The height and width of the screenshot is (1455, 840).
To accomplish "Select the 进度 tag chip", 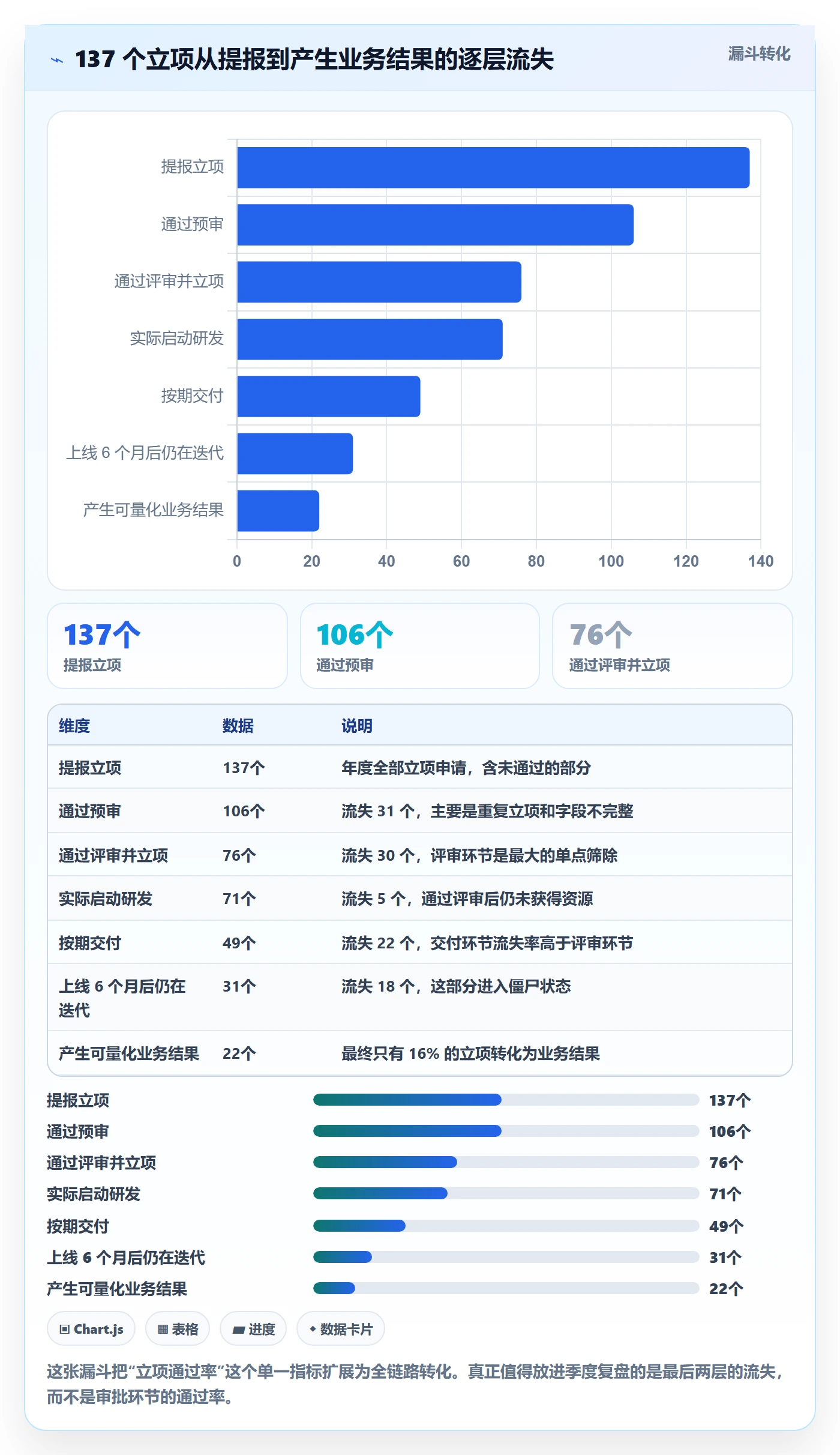I will pos(253,1329).
